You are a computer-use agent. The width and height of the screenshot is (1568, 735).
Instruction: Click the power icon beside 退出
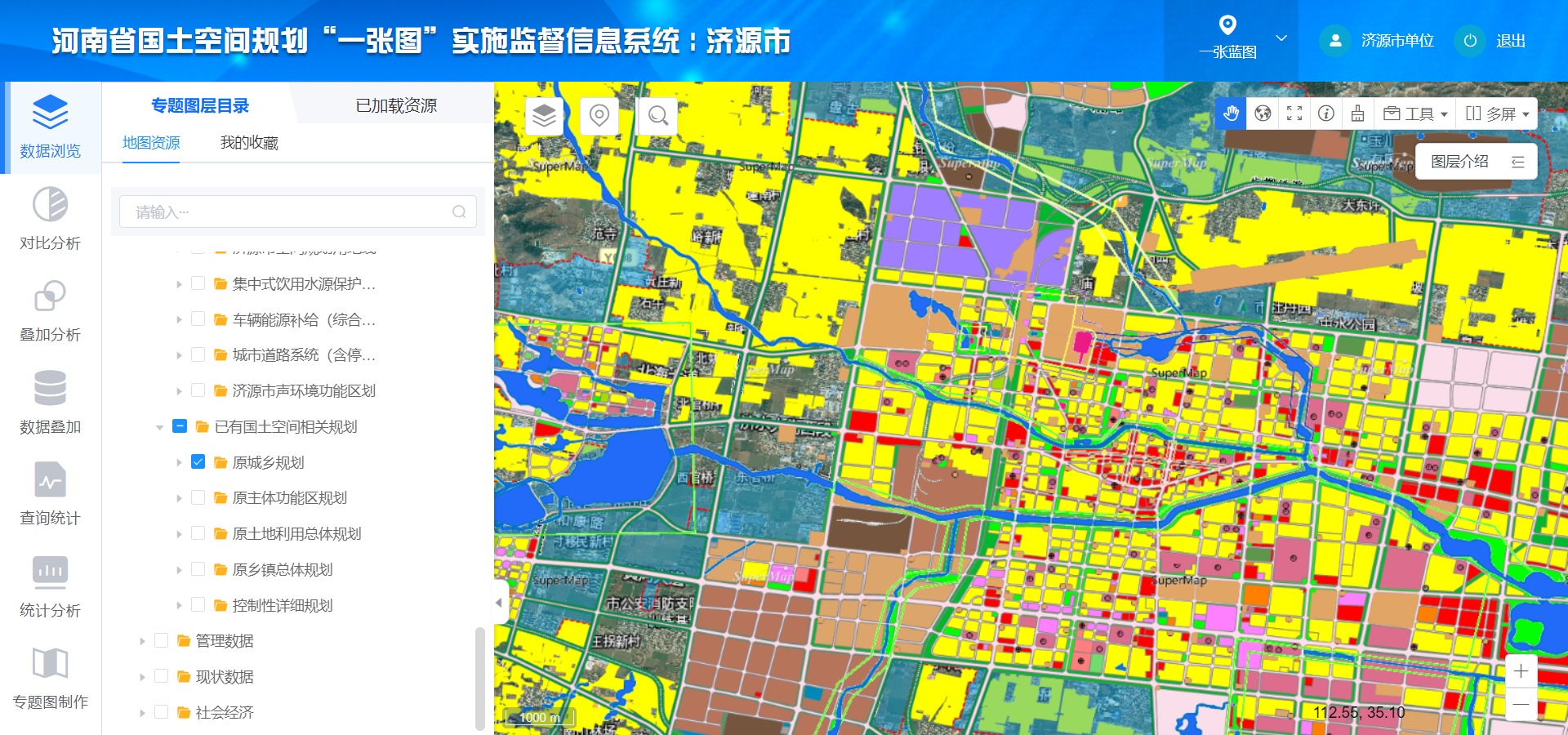(1470, 41)
